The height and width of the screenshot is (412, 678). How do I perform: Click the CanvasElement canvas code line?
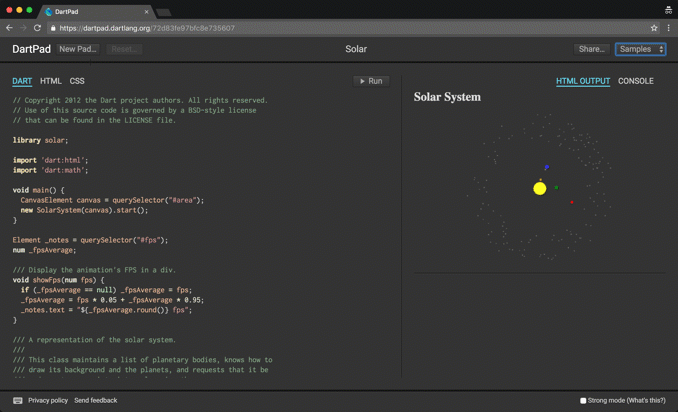tap(112, 200)
